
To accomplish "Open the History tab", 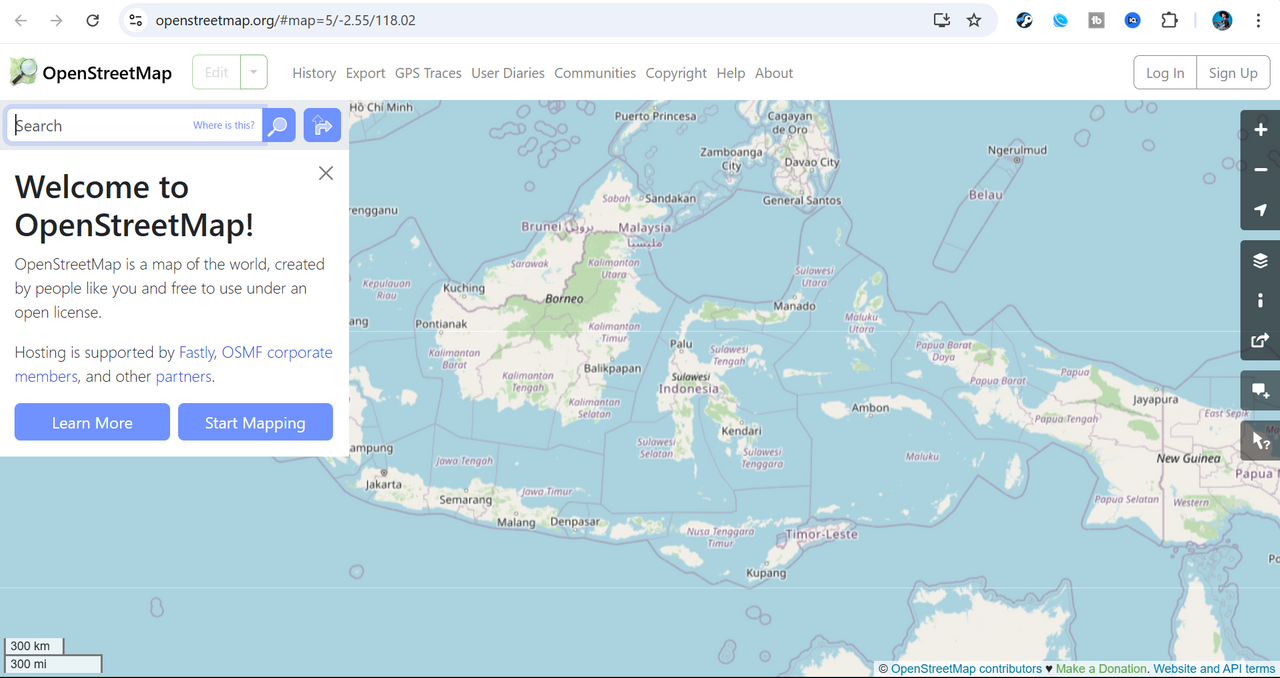I will point(314,73).
